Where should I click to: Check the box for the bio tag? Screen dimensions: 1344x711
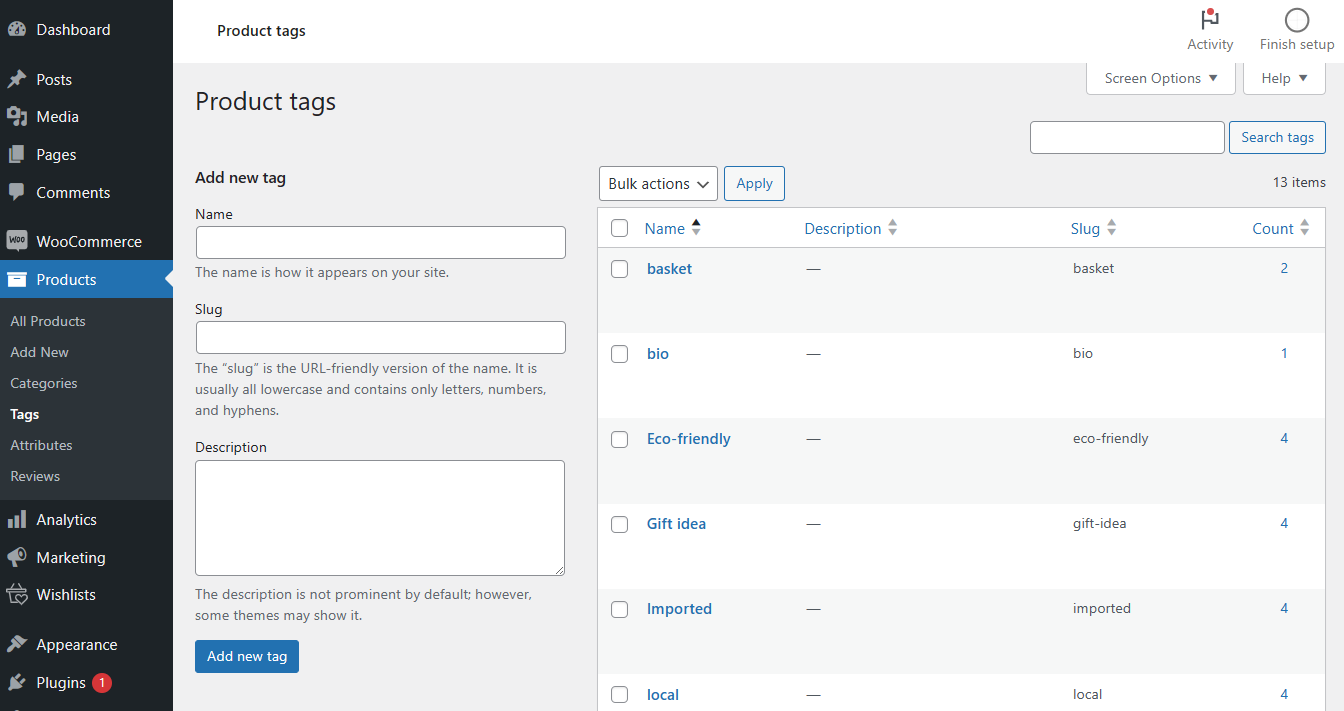pyautogui.click(x=620, y=354)
